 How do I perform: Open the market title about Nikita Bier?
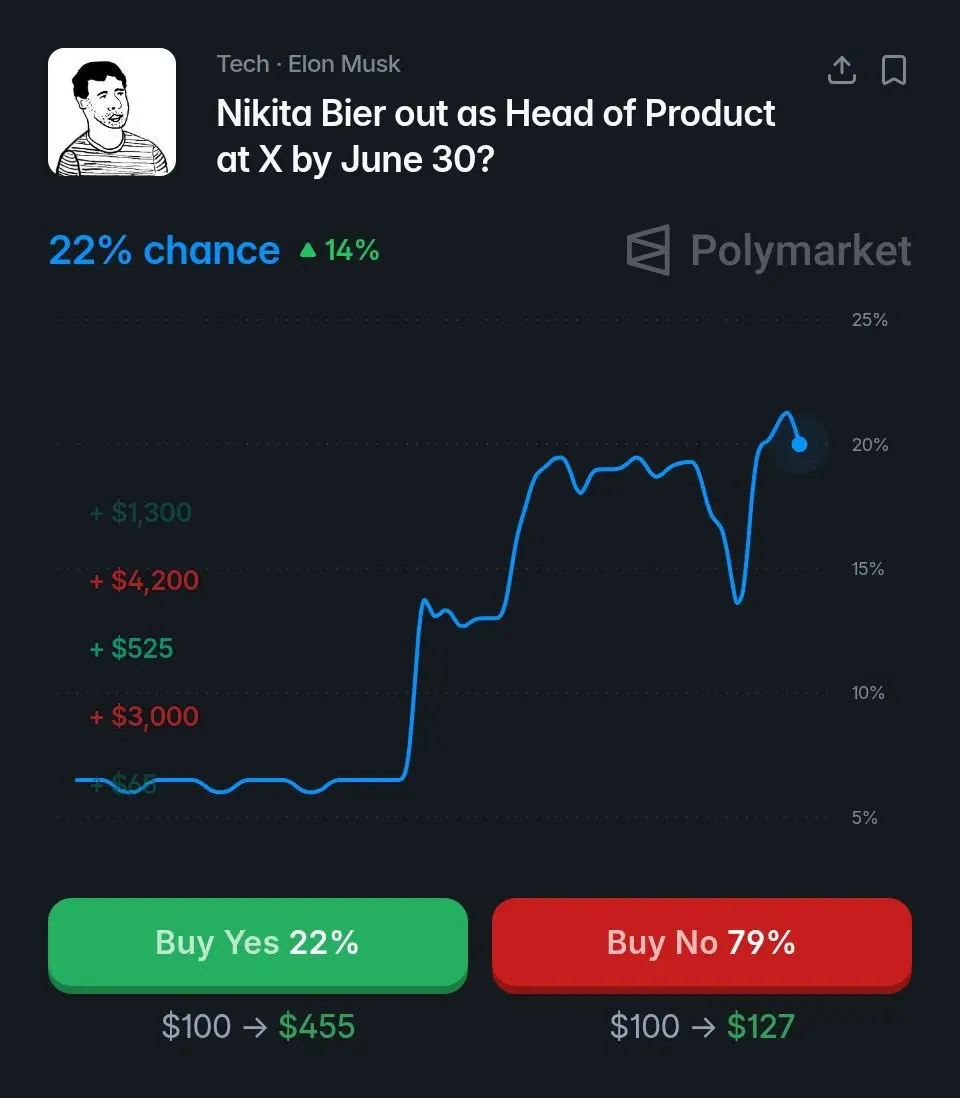496,136
